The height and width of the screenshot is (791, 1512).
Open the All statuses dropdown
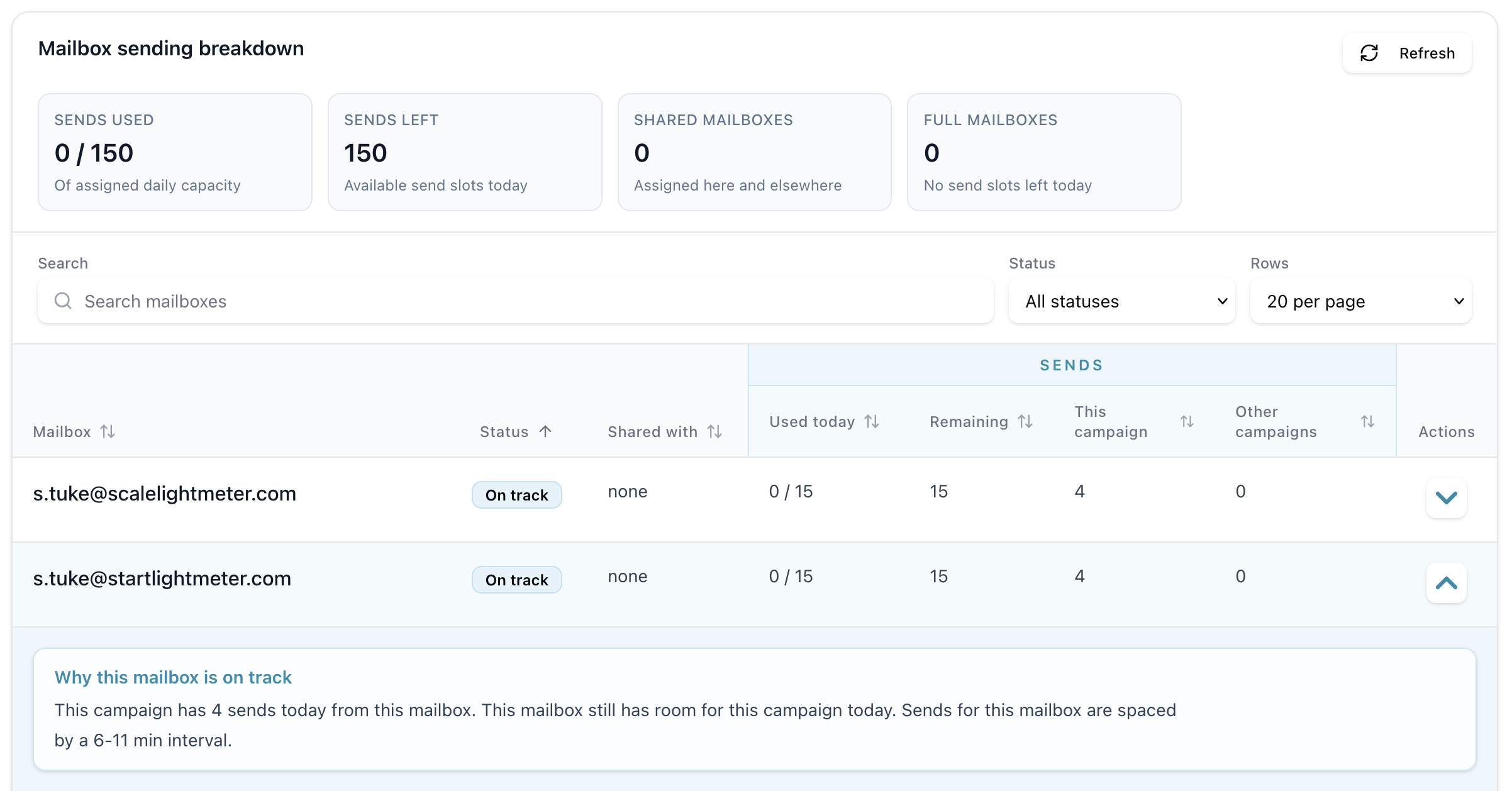tap(1121, 301)
